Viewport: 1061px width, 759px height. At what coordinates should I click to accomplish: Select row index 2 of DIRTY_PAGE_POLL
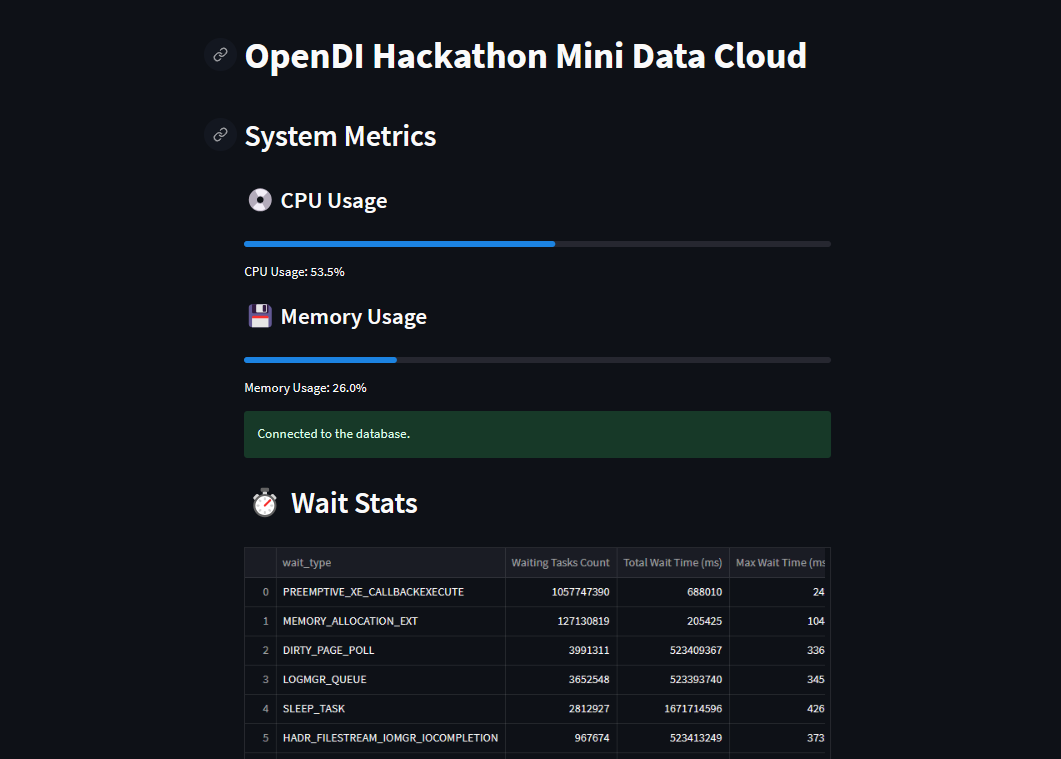[261, 650]
